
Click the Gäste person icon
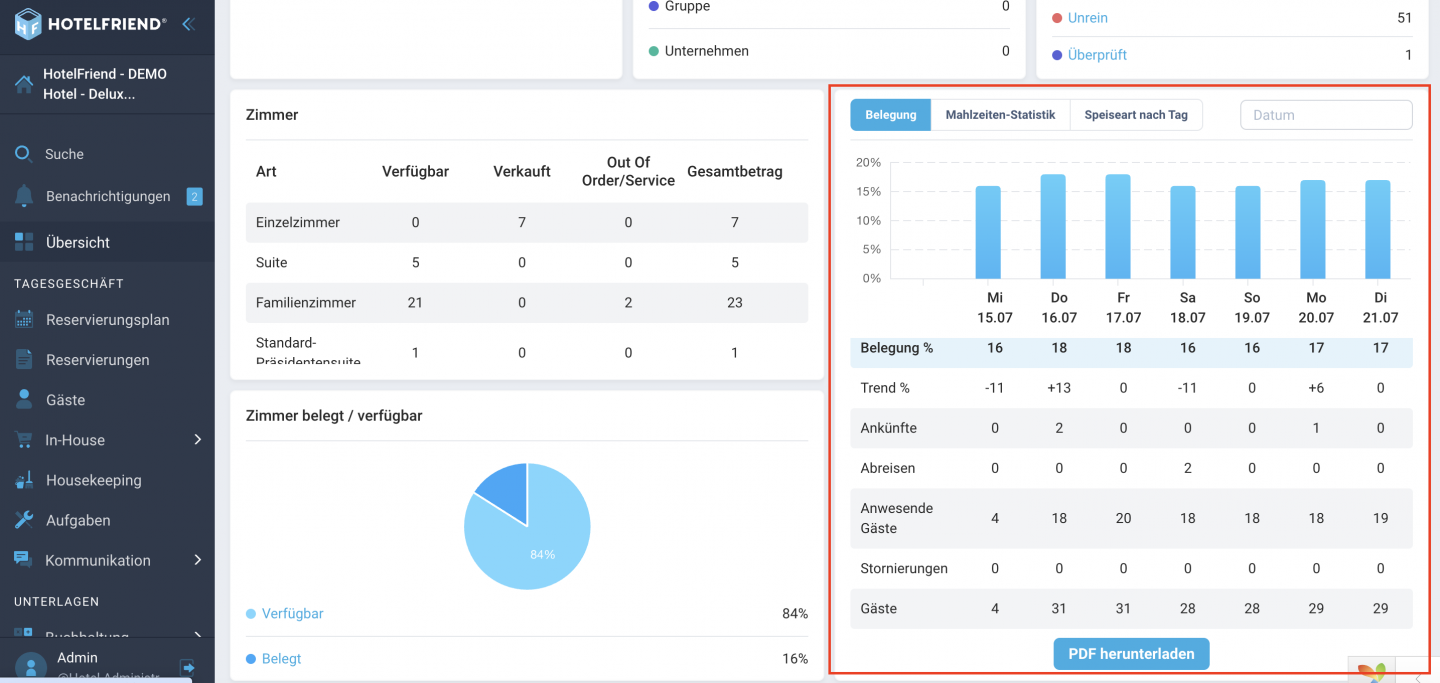[x=24, y=400]
